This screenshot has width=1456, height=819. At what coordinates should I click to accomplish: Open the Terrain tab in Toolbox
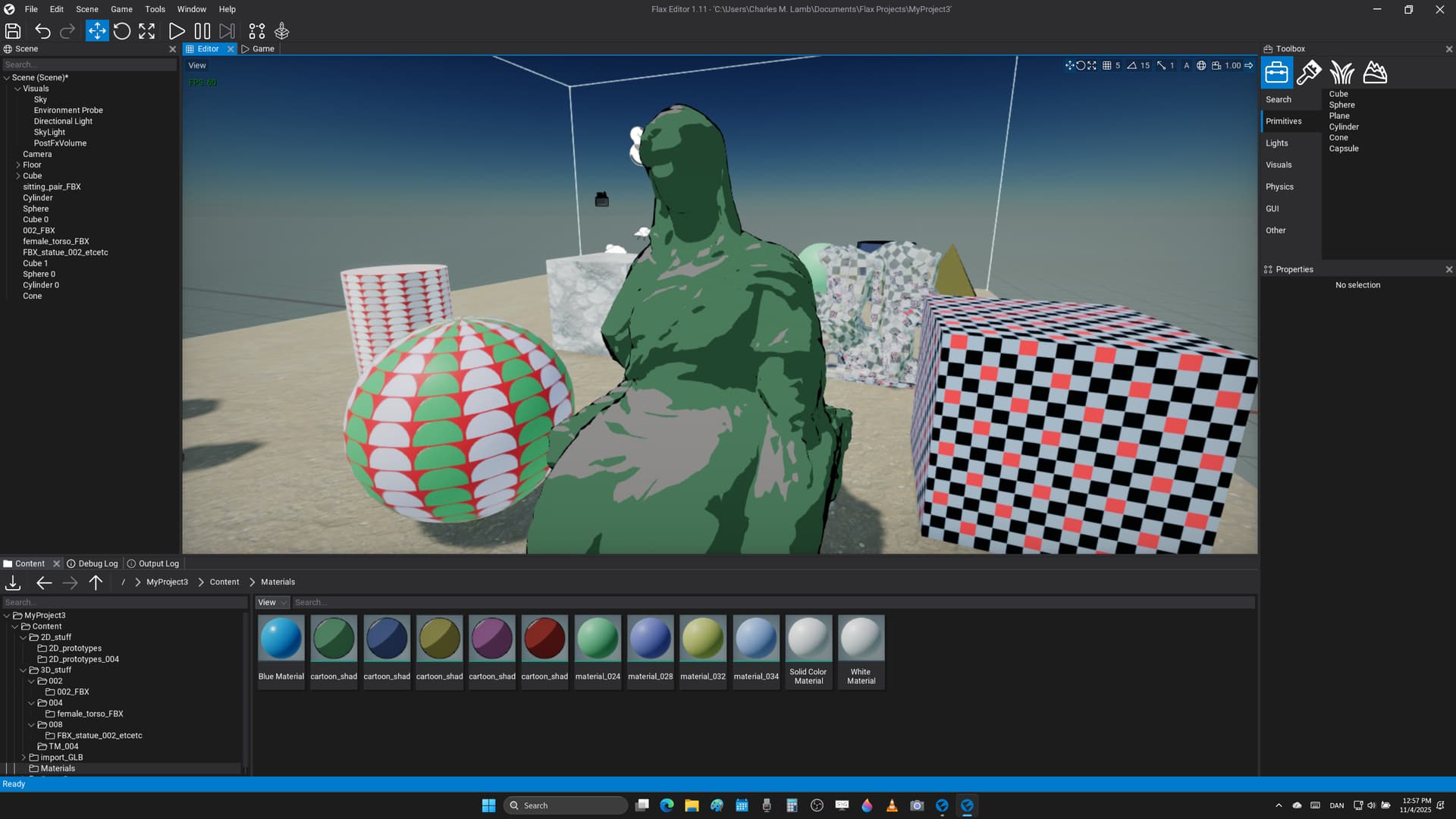click(1375, 73)
